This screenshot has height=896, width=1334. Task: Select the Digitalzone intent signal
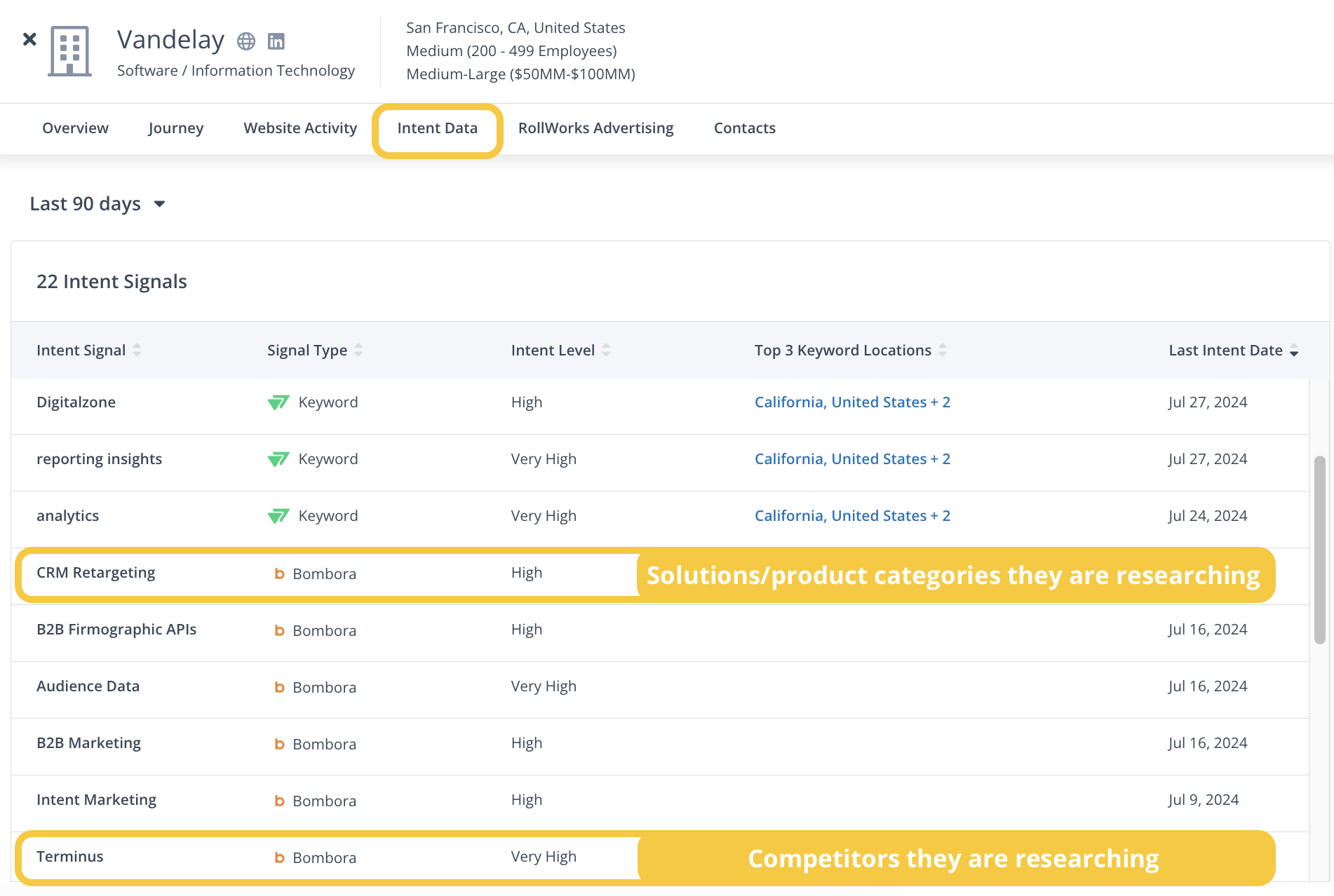76,402
